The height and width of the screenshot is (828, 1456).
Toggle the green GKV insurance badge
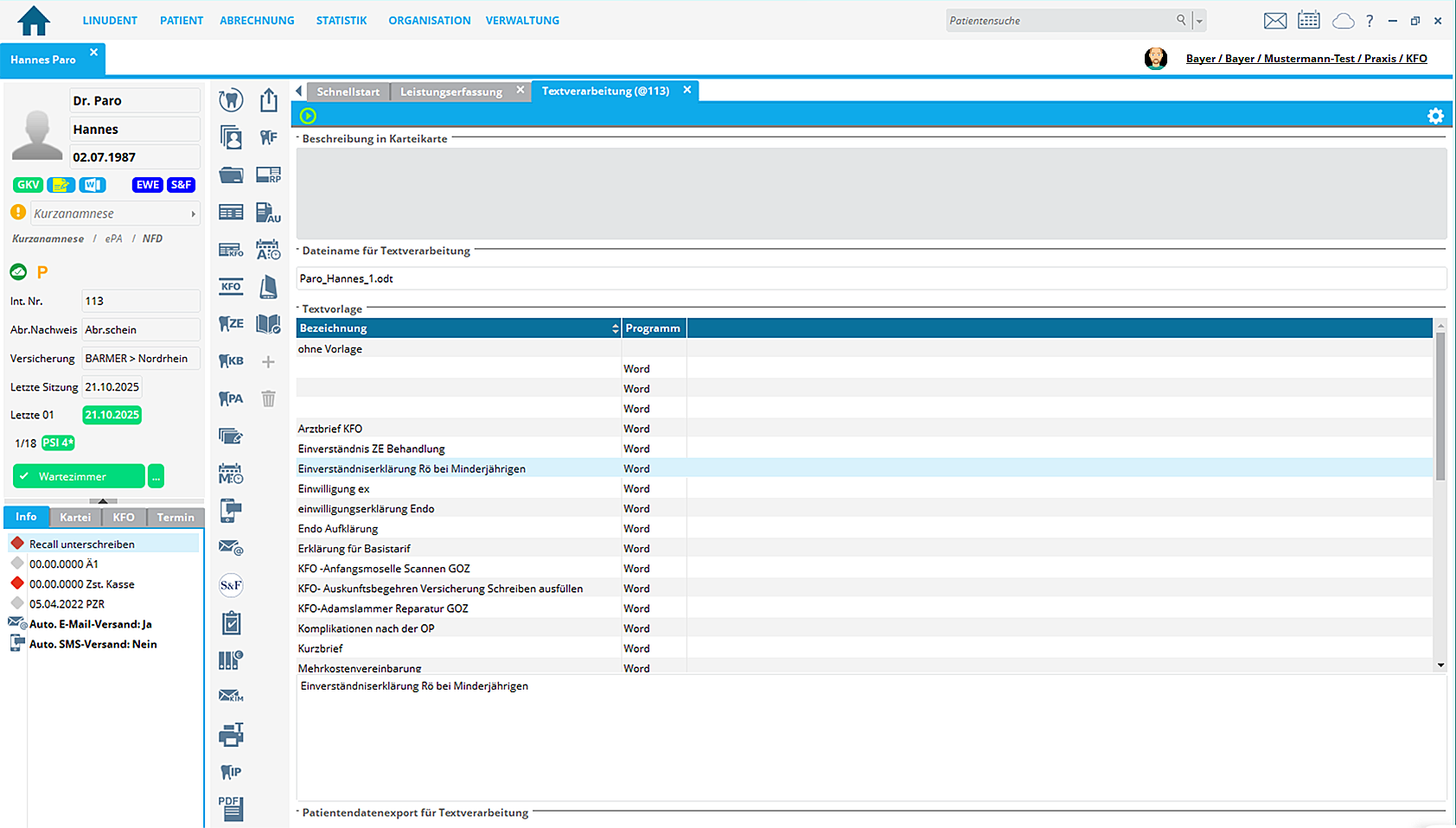pyautogui.click(x=28, y=185)
